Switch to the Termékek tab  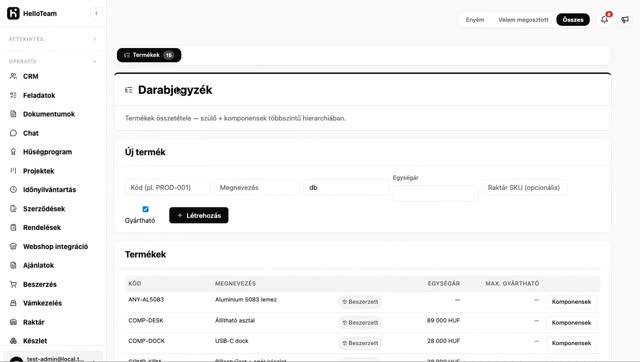(149, 55)
